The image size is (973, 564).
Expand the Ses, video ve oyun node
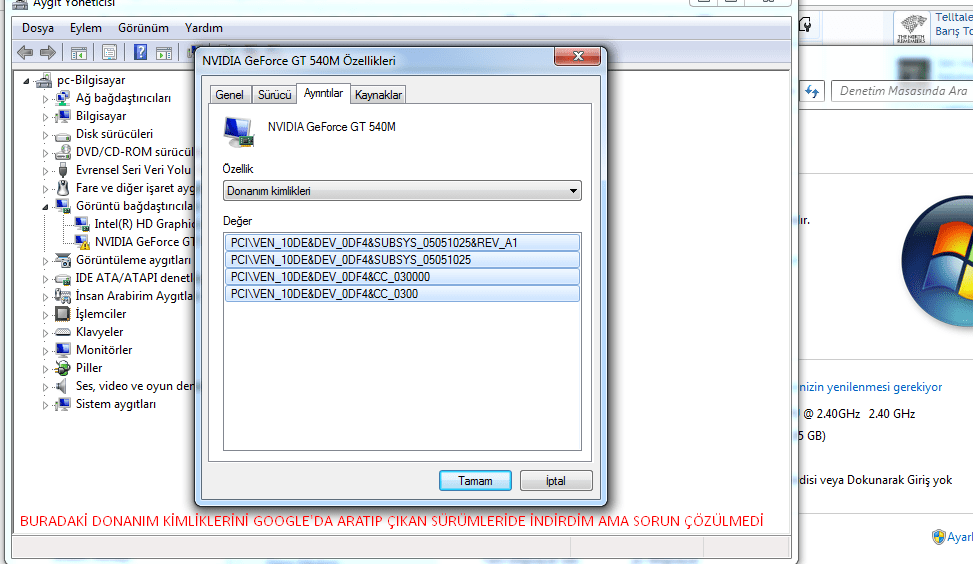pyautogui.click(x=45, y=387)
